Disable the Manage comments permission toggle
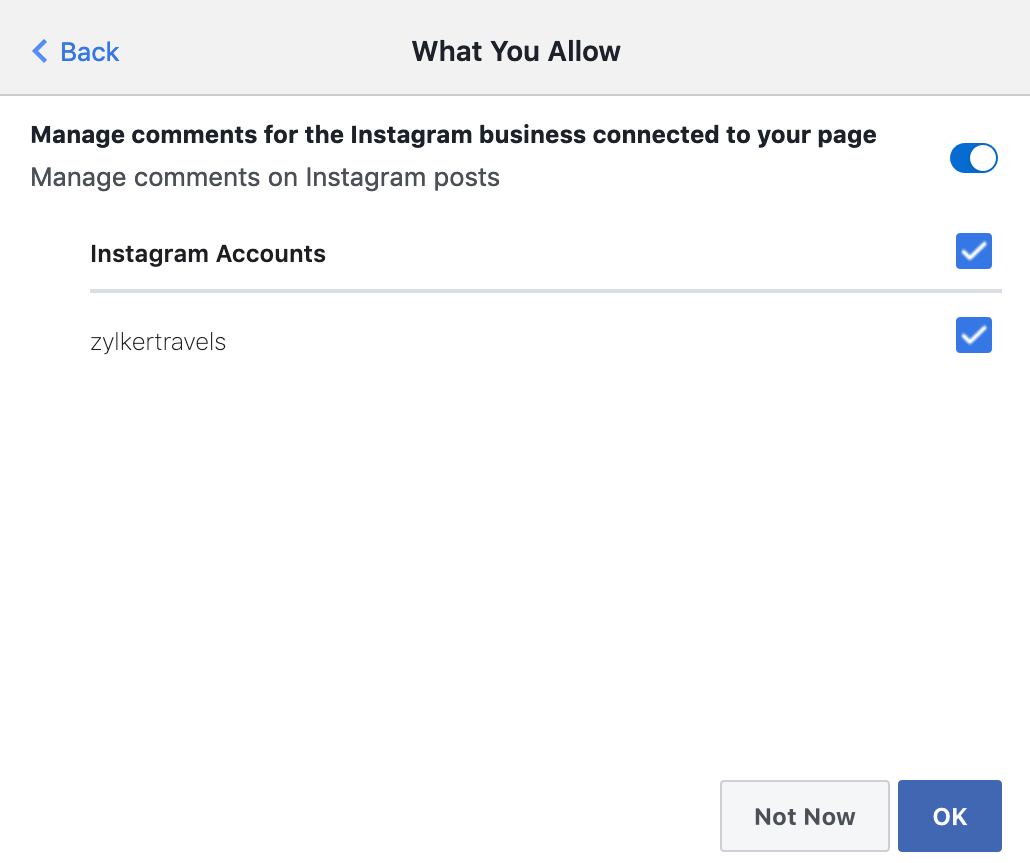1030x863 pixels. pyautogui.click(x=973, y=158)
